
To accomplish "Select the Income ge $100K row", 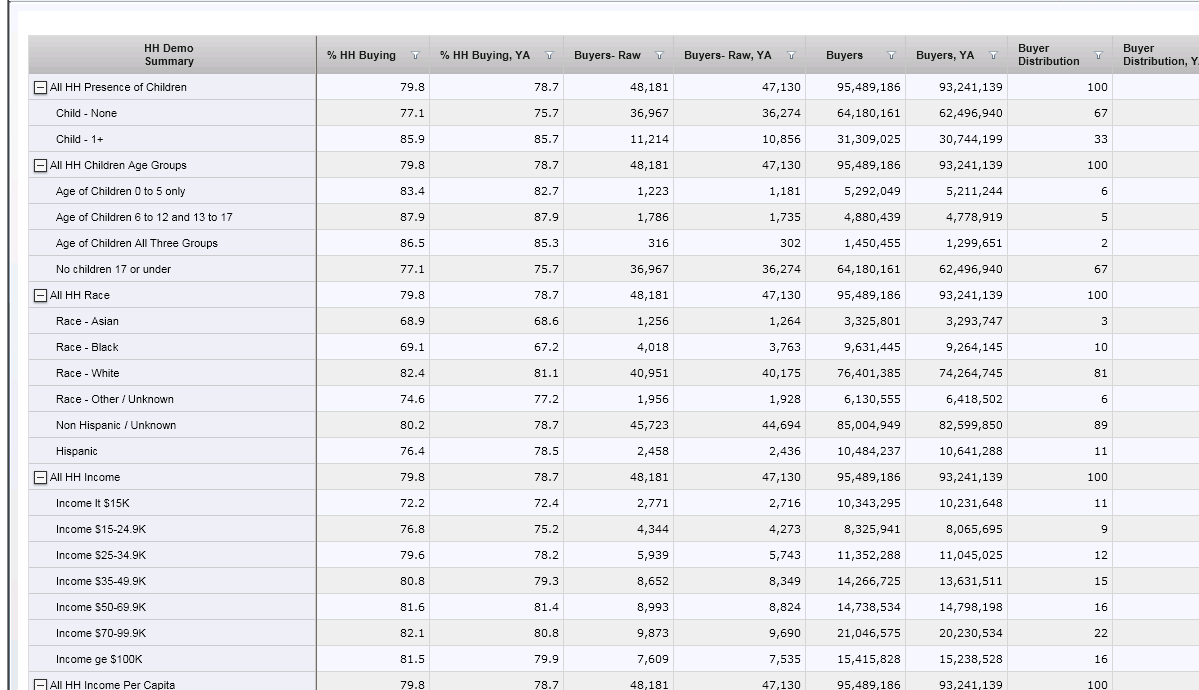I will 99,660.
